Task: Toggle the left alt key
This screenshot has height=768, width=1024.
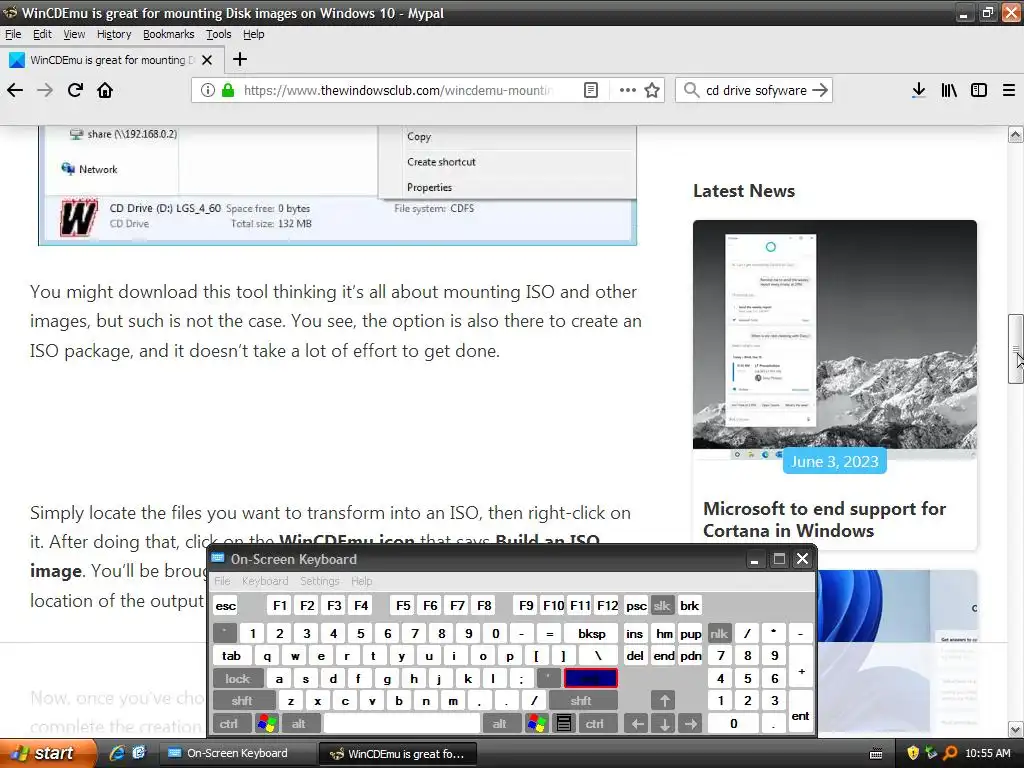Action: pos(299,724)
